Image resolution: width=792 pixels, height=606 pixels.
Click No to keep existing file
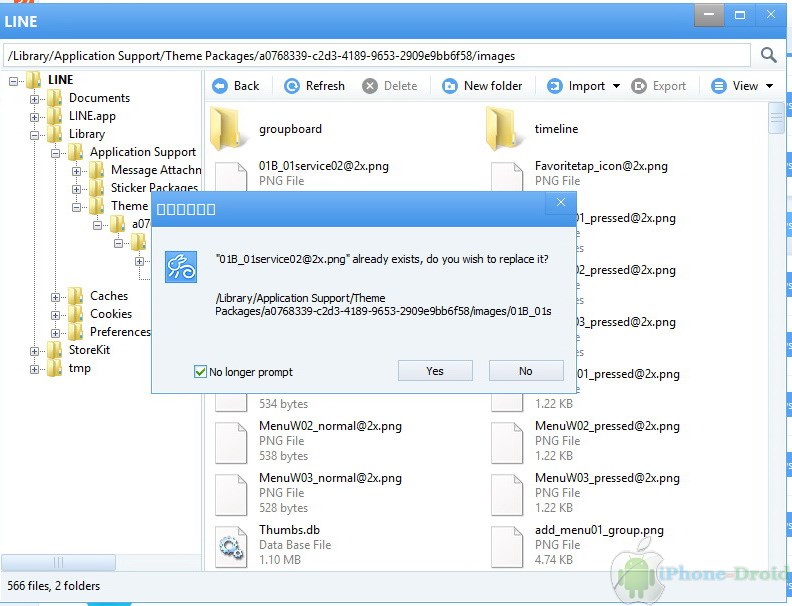526,371
